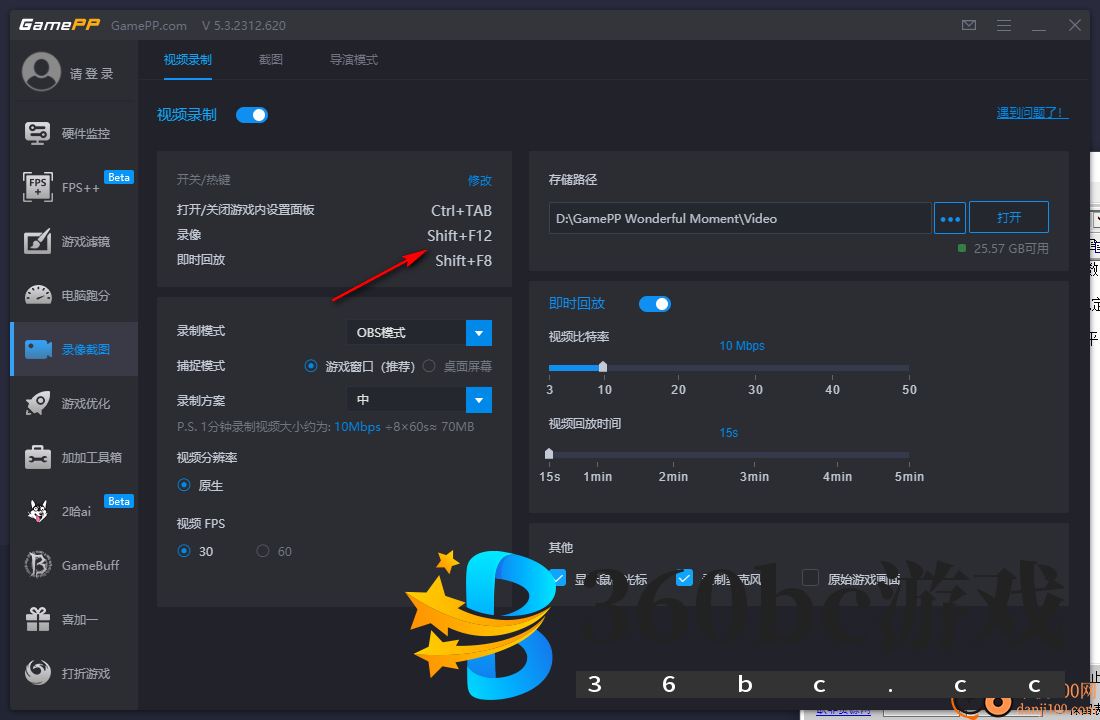
Task: Open the storage path browse menu
Action: pos(949,217)
